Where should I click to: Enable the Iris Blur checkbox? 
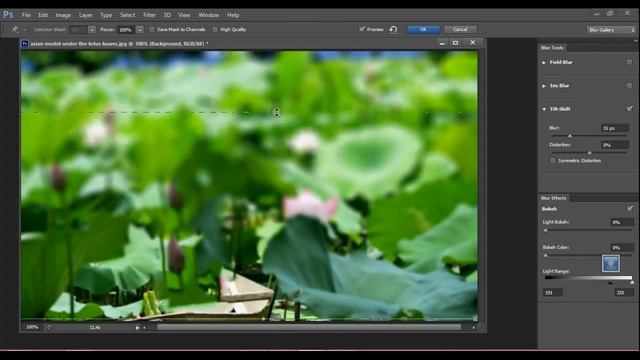(x=629, y=86)
